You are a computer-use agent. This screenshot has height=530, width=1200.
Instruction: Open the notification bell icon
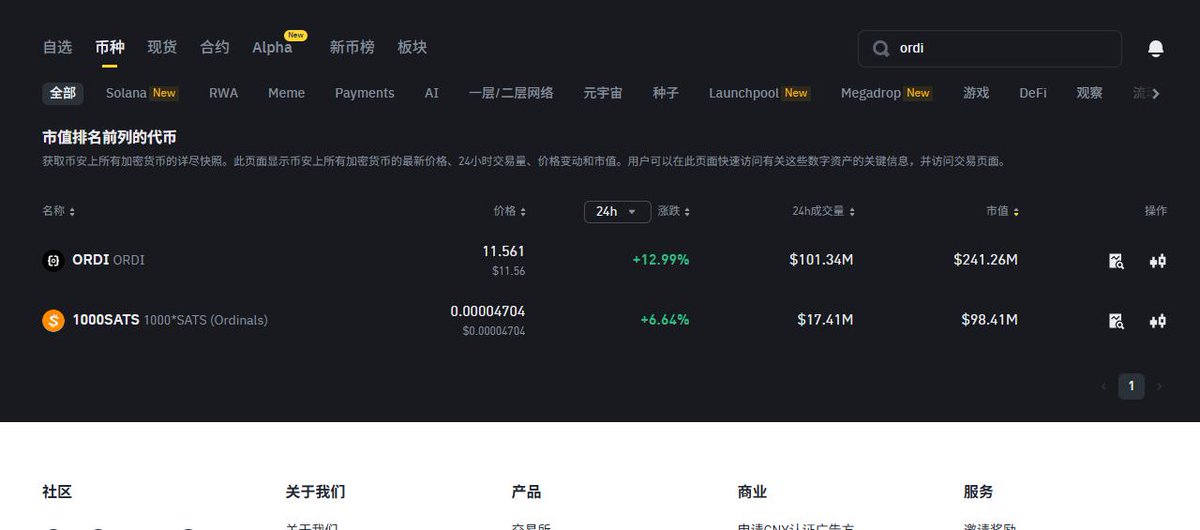1156,48
